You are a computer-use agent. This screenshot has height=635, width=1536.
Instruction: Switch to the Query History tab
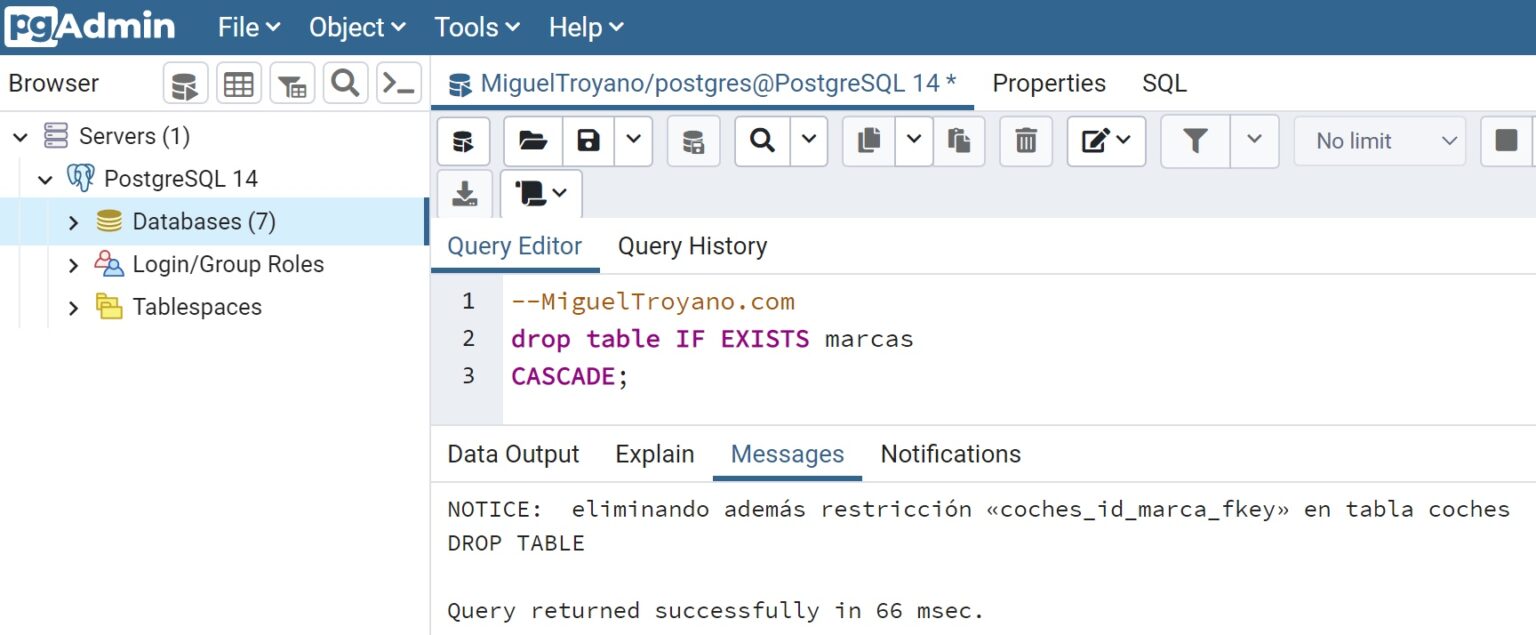tap(692, 246)
